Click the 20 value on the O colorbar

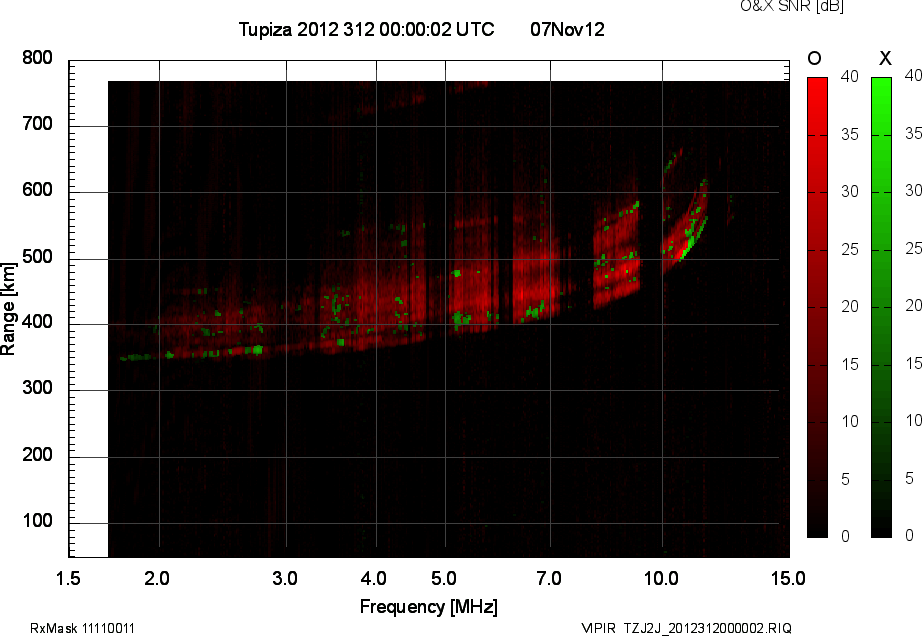click(850, 306)
